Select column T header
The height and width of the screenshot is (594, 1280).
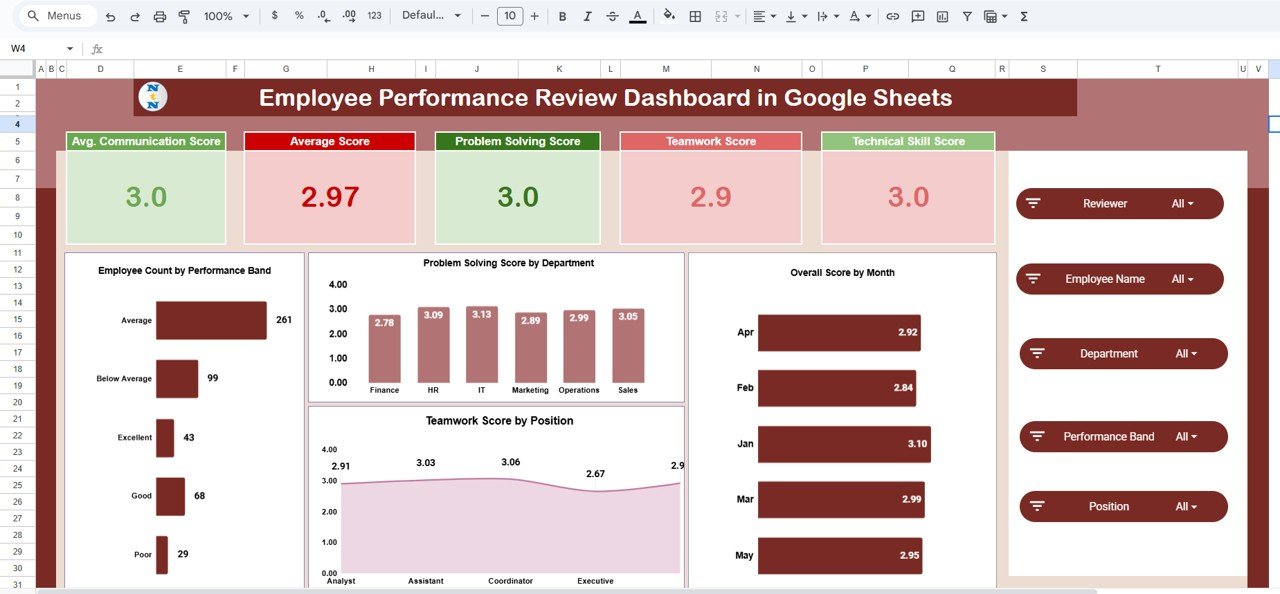pyautogui.click(x=1157, y=68)
